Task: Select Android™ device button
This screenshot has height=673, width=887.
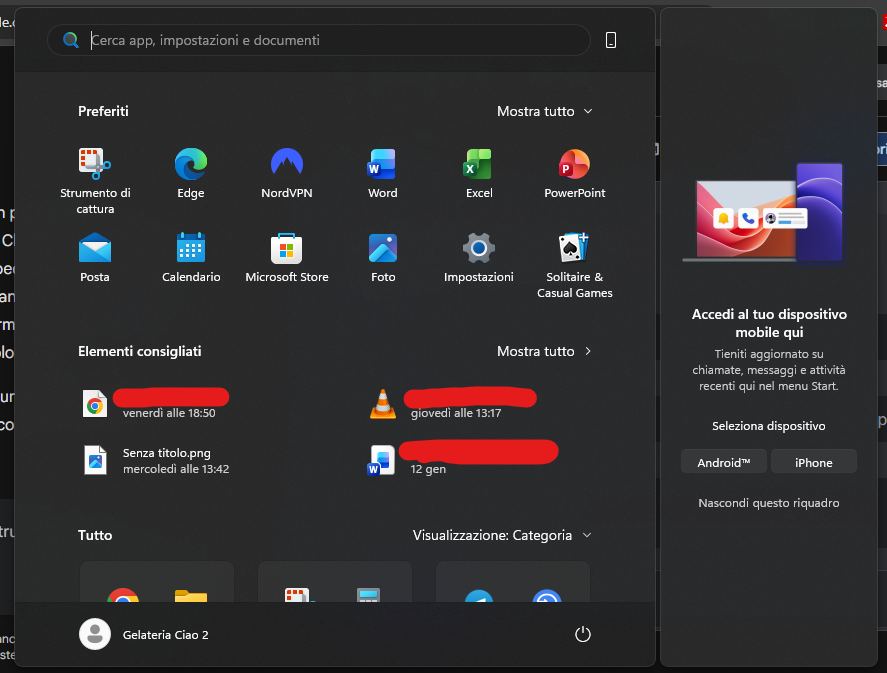Action: click(724, 462)
